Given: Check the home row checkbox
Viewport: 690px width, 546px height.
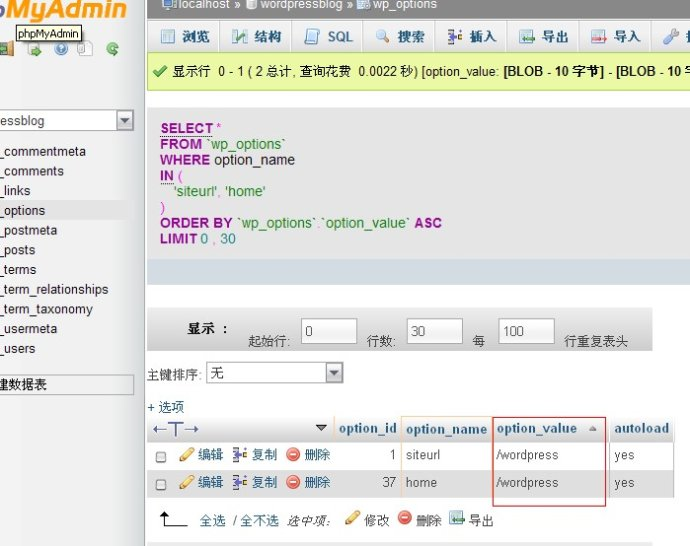Looking at the screenshot, I should [161, 484].
